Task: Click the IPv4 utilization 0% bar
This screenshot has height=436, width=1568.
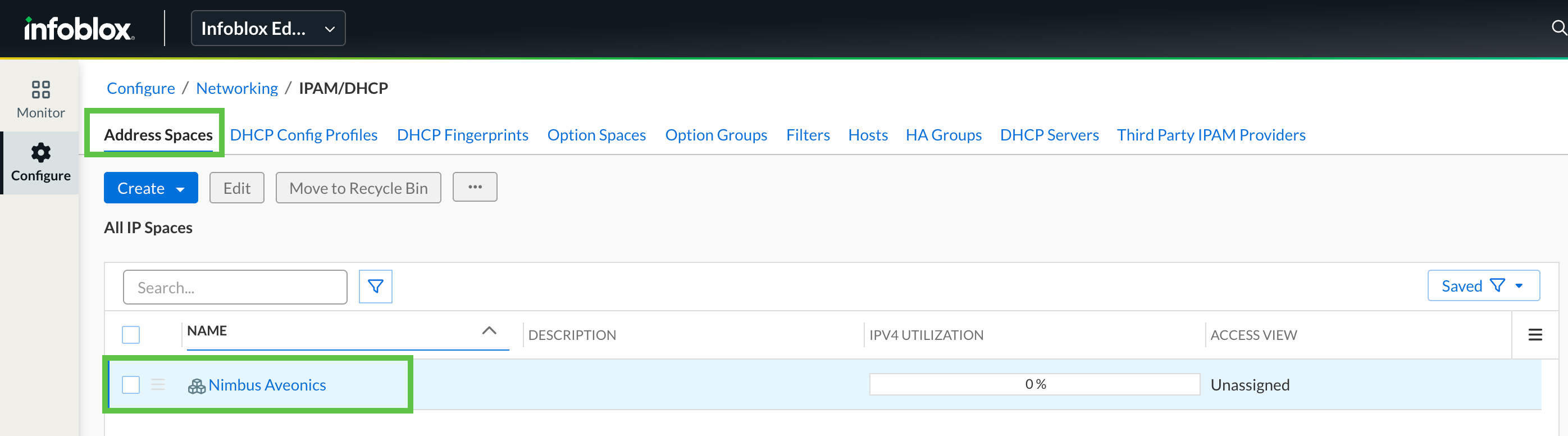Action: (x=1033, y=384)
